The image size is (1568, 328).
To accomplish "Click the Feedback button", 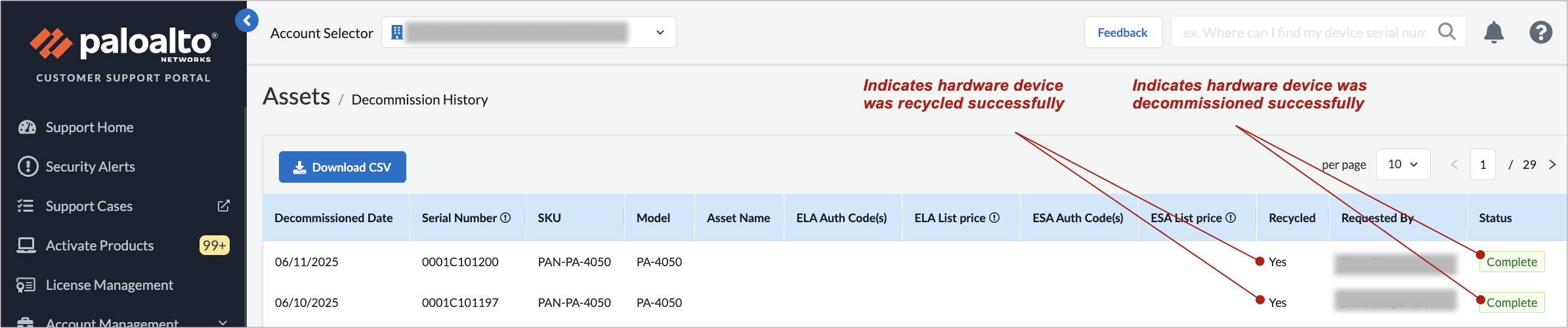I will pyautogui.click(x=1122, y=32).
